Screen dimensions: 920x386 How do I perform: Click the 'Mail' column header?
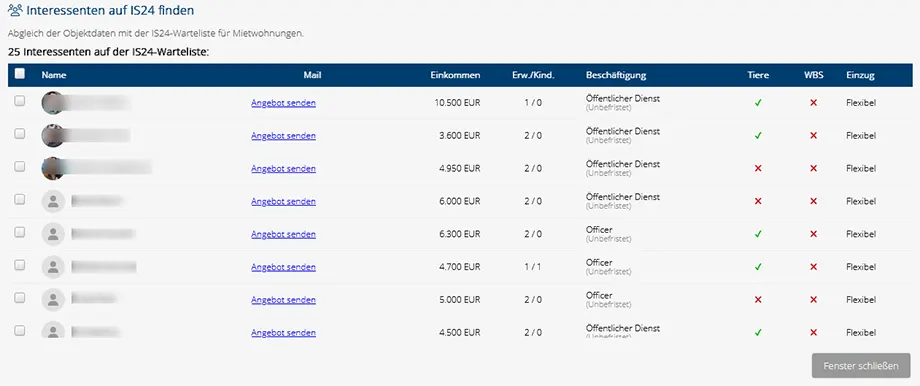pos(312,75)
